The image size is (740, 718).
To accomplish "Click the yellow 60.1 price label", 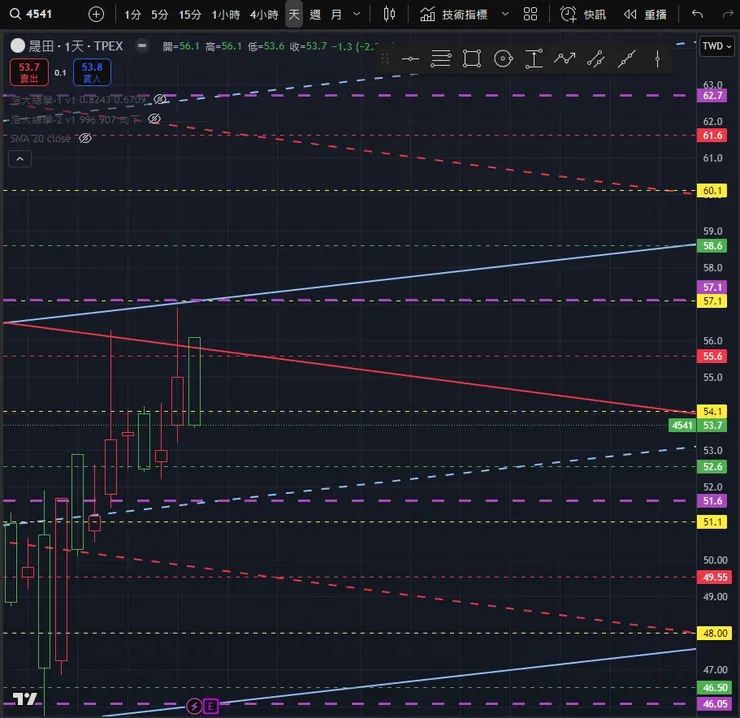I will point(712,191).
